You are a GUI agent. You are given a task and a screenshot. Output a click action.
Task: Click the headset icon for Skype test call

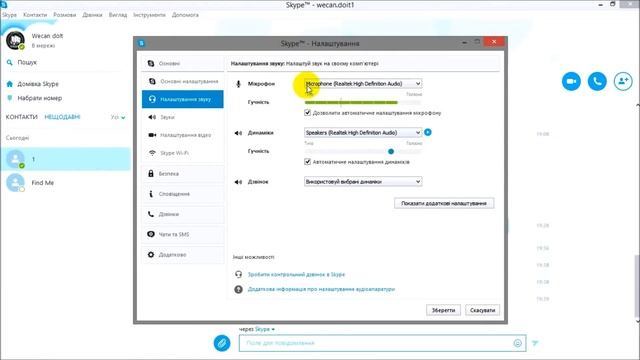point(238,274)
